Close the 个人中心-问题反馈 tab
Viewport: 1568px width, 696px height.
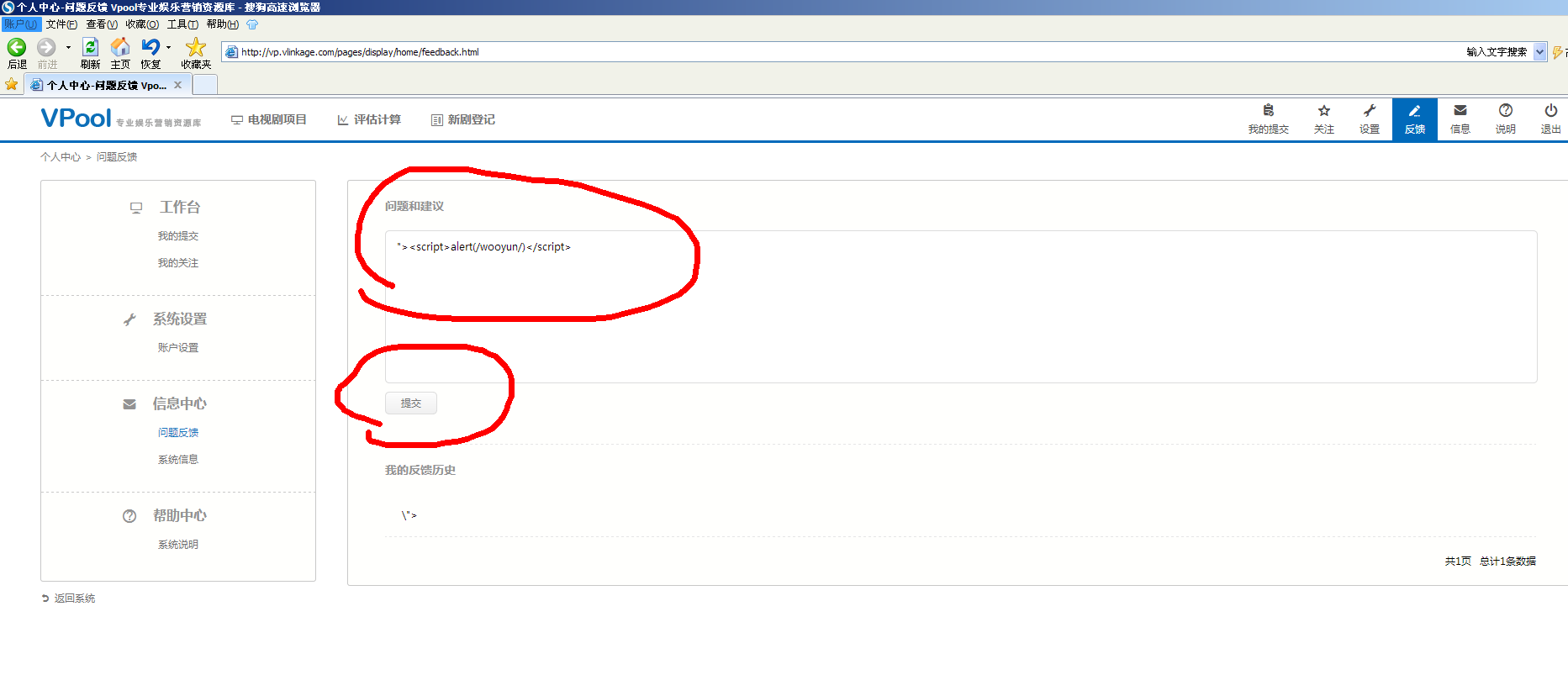tap(177, 85)
